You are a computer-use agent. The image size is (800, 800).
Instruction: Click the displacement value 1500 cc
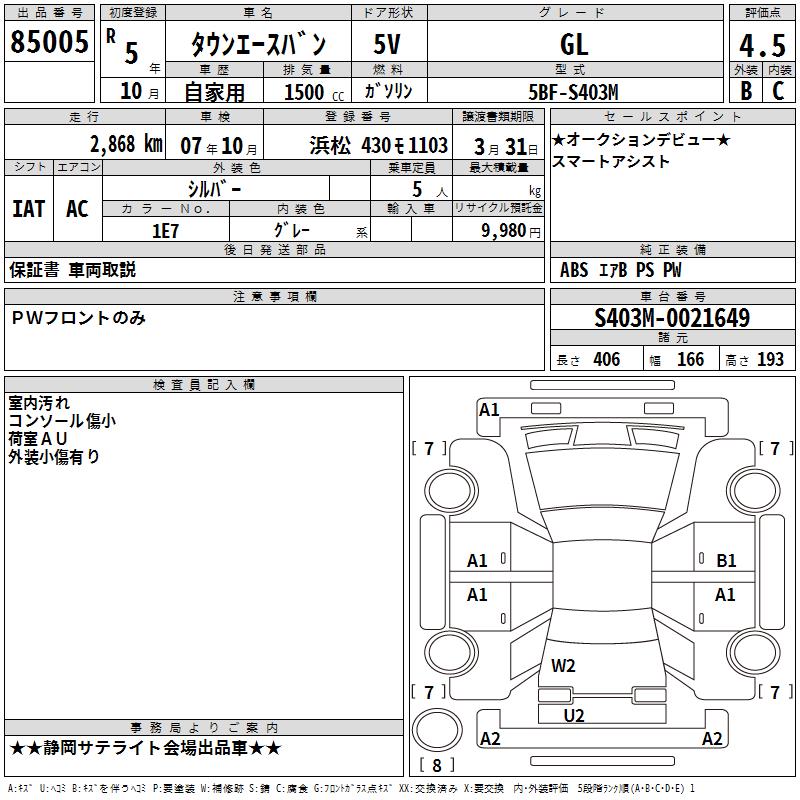[314, 92]
